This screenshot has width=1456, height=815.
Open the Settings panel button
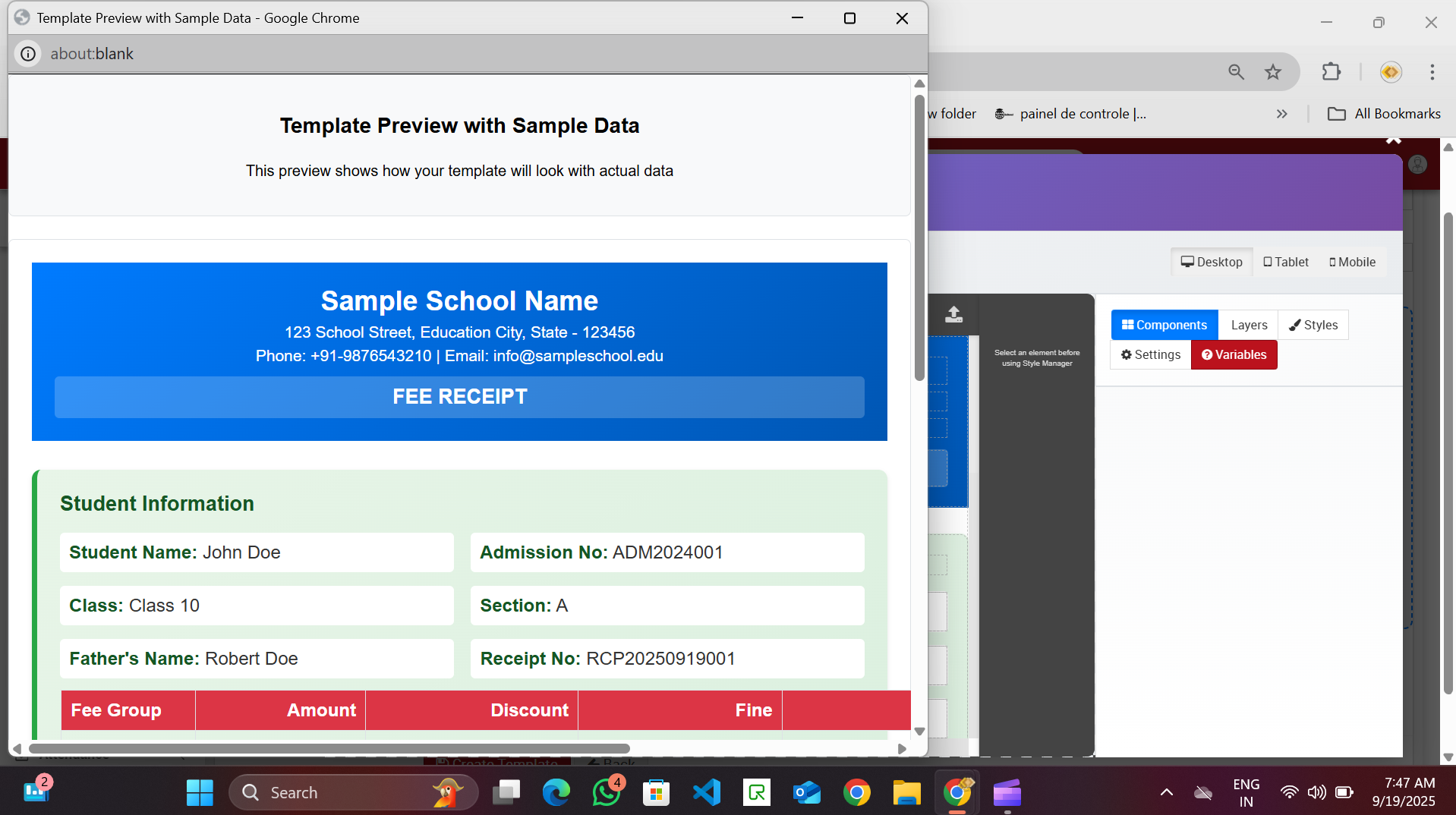(1151, 354)
